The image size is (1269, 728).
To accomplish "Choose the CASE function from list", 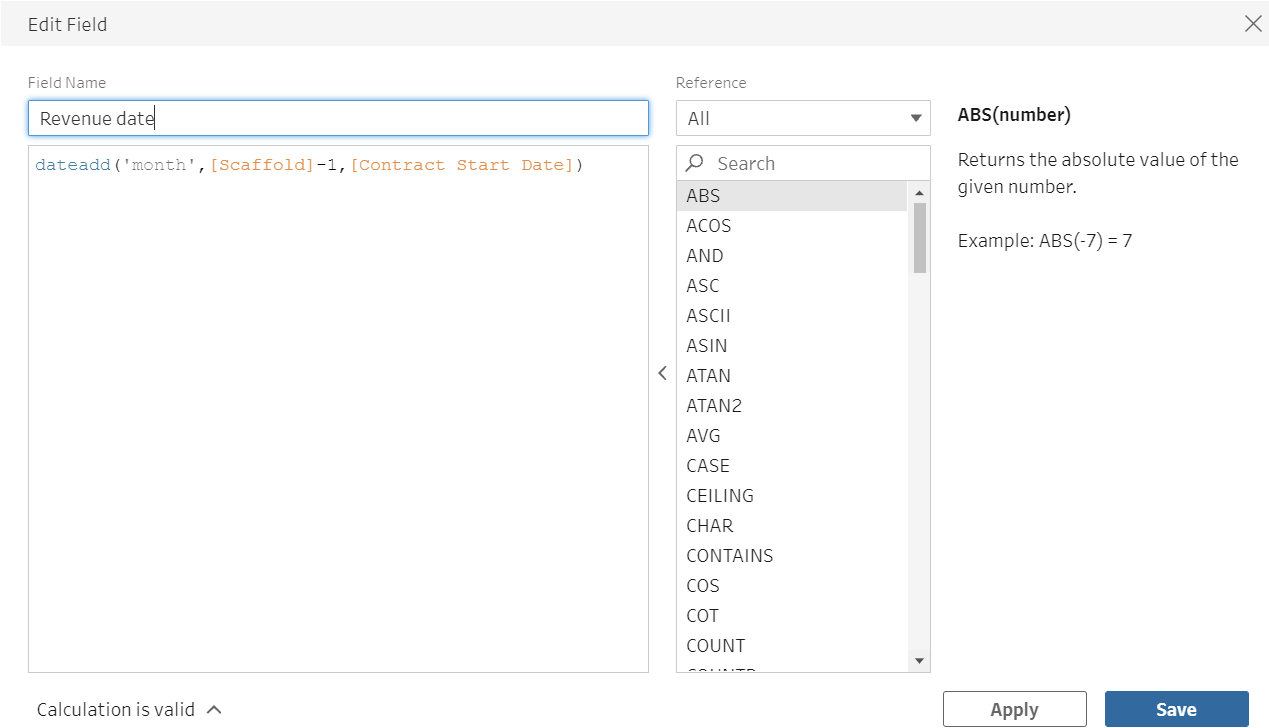I will (708, 466).
